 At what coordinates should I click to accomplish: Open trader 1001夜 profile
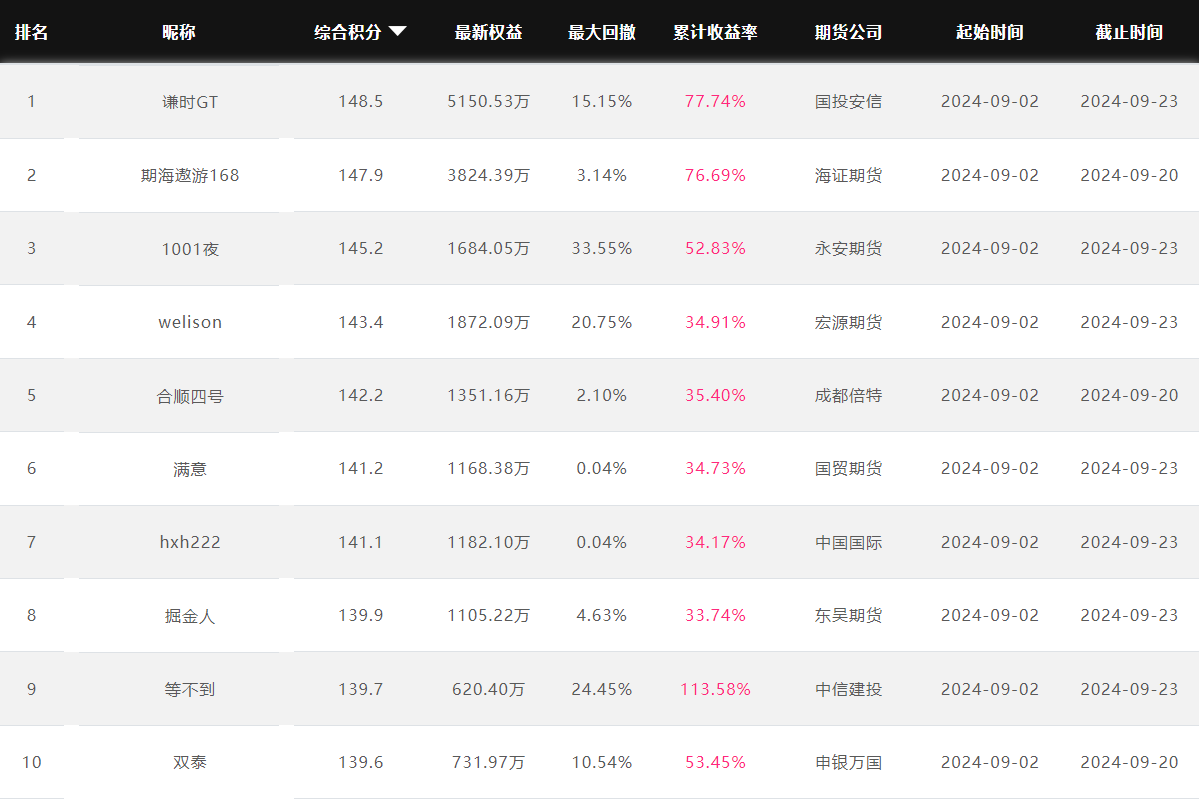tap(190, 248)
